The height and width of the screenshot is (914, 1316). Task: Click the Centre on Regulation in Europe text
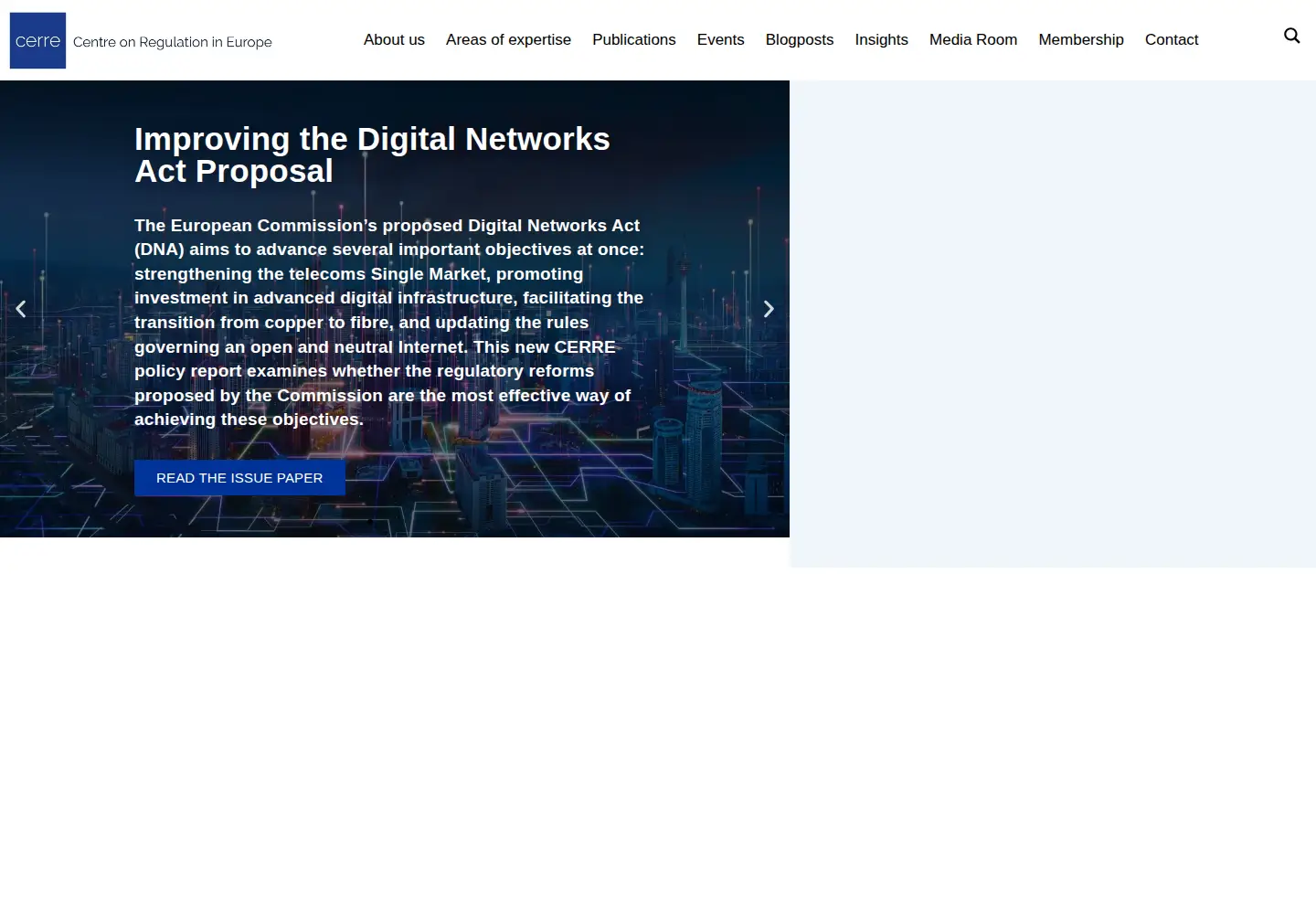pos(173,42)
